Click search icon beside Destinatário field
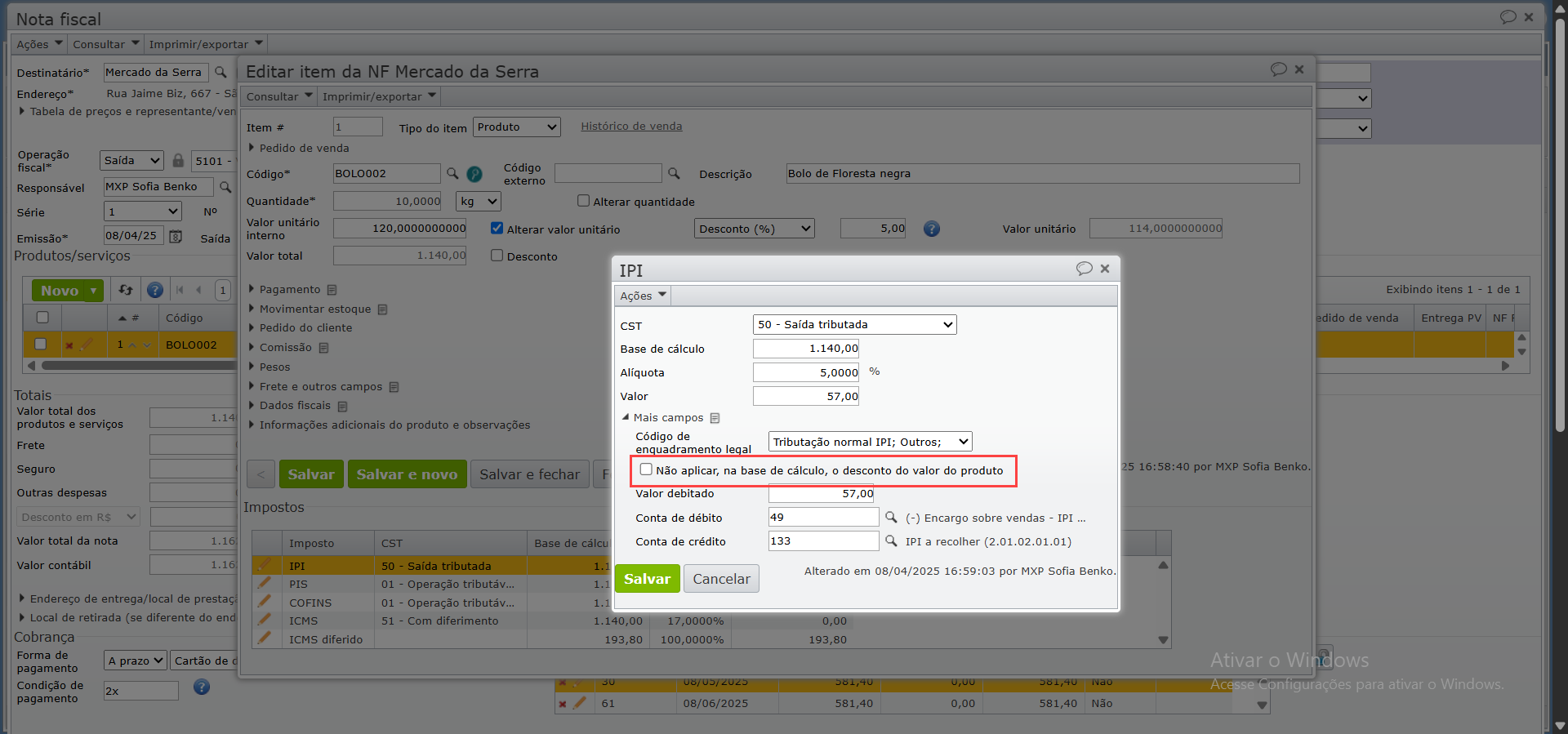 (x=220, y=72)
